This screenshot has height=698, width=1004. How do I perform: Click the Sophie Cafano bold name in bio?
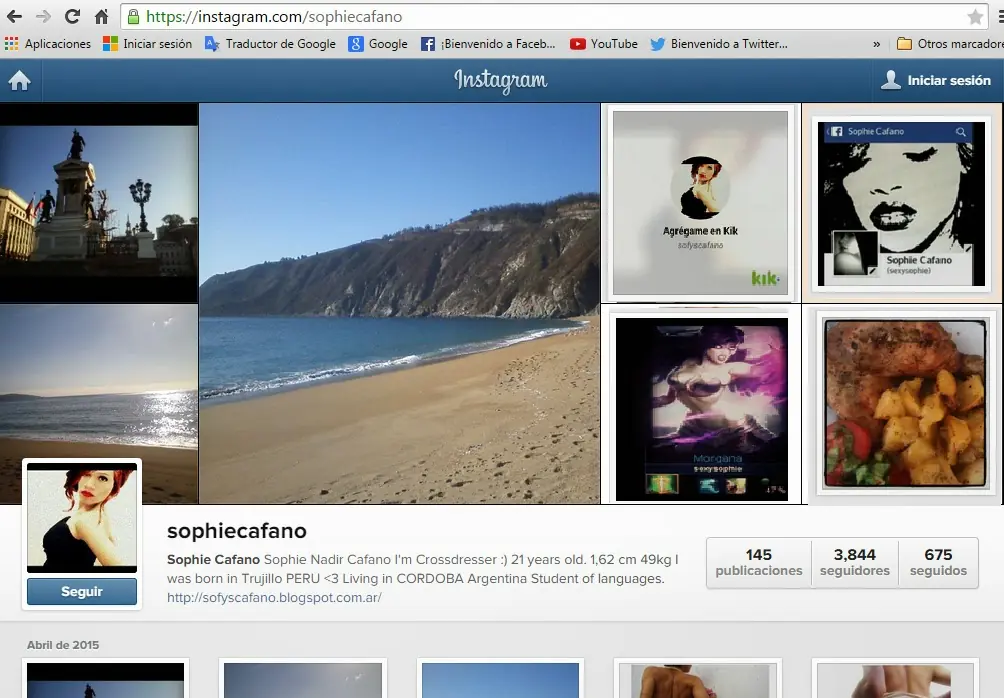(213, 559)
